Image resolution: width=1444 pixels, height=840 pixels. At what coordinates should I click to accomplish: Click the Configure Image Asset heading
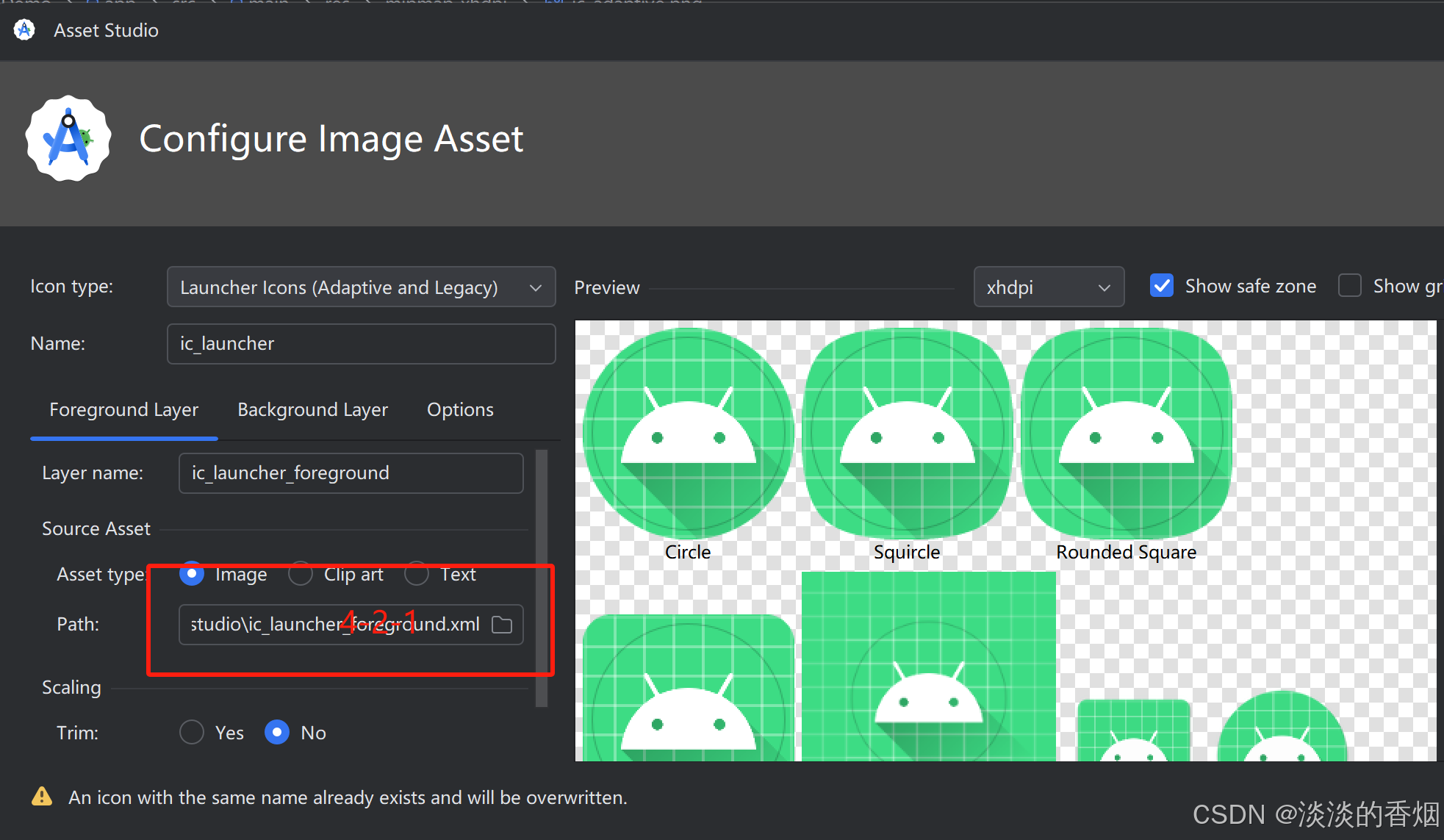331,139
